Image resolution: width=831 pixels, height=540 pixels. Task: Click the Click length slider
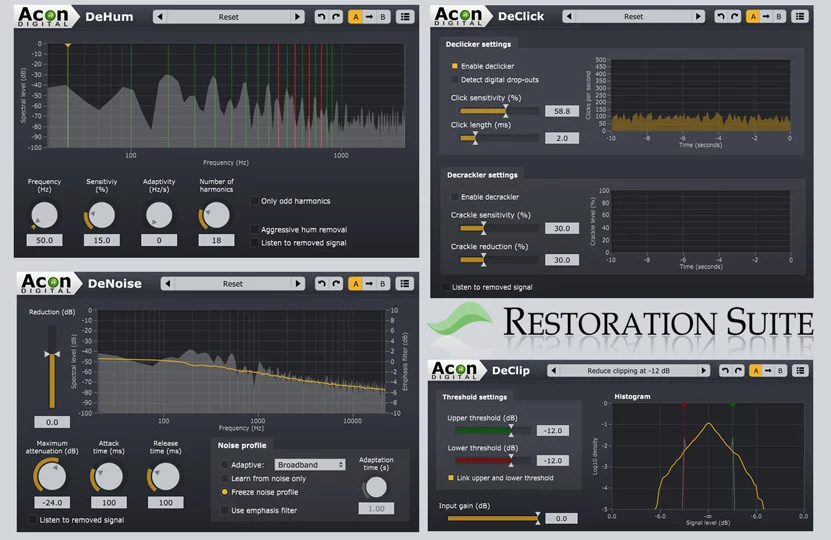pos(499,138)
